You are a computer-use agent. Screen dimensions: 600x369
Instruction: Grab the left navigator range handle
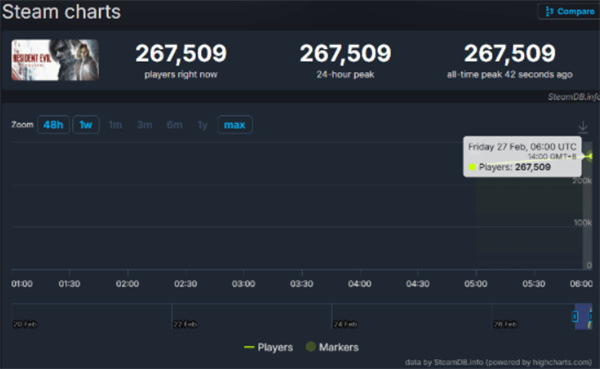pos(574,316)
